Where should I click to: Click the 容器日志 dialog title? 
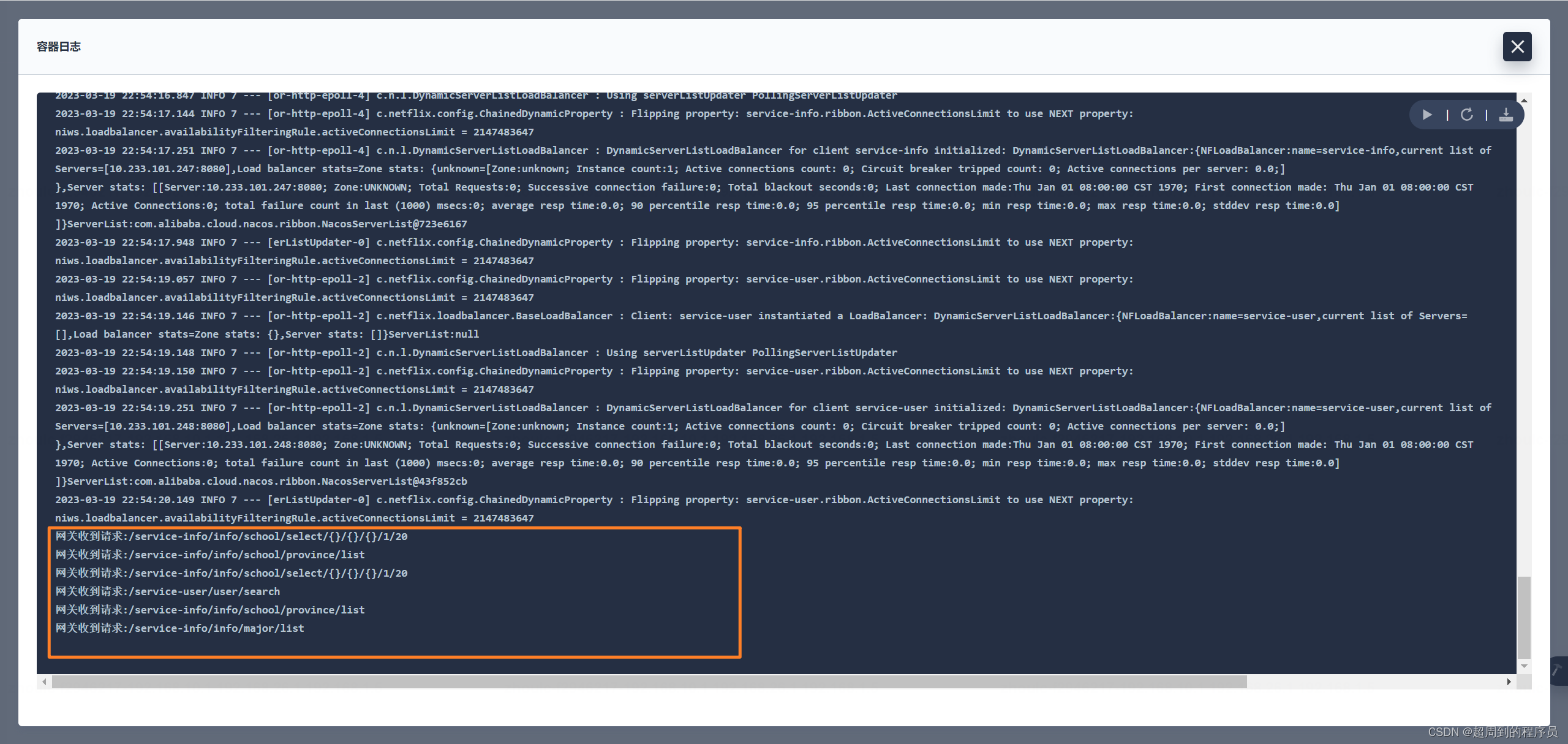(59, 47)
